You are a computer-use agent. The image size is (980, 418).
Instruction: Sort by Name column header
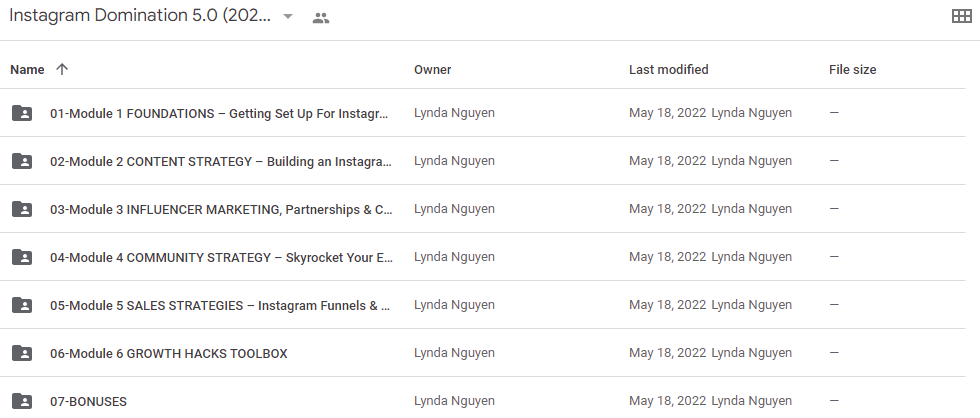27,70
